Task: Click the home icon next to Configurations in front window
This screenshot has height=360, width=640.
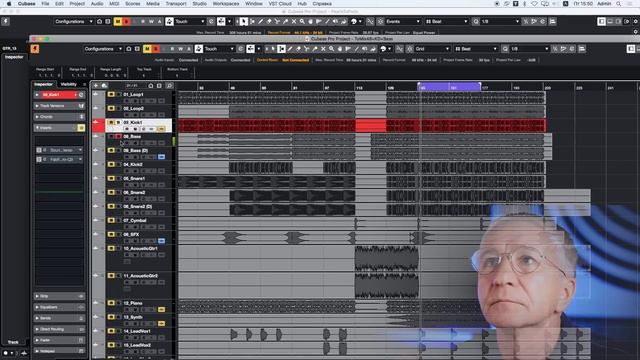Action: pyautogui.click(x=129, y=49)
